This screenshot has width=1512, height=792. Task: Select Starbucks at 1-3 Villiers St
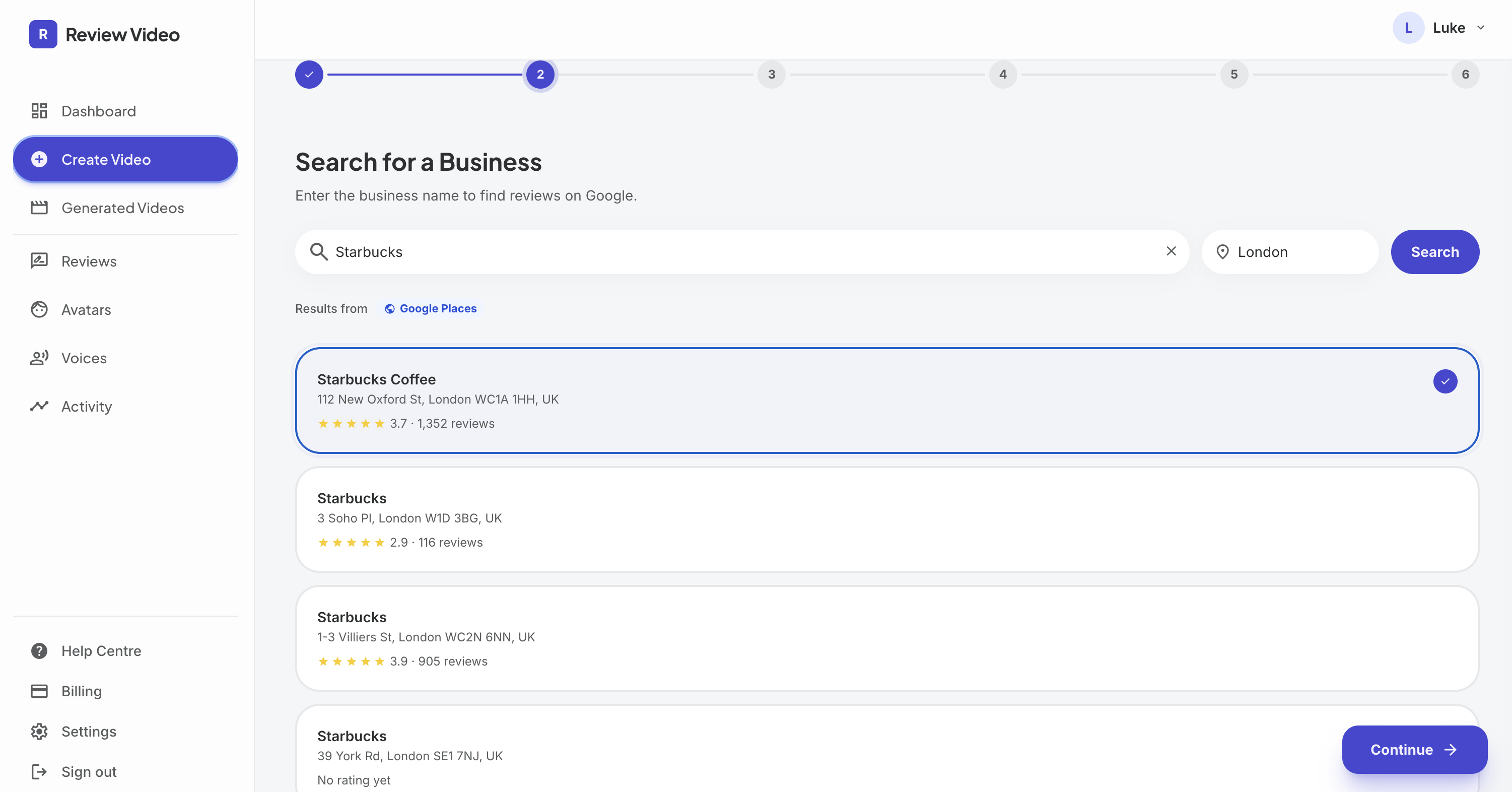[887, 638]
